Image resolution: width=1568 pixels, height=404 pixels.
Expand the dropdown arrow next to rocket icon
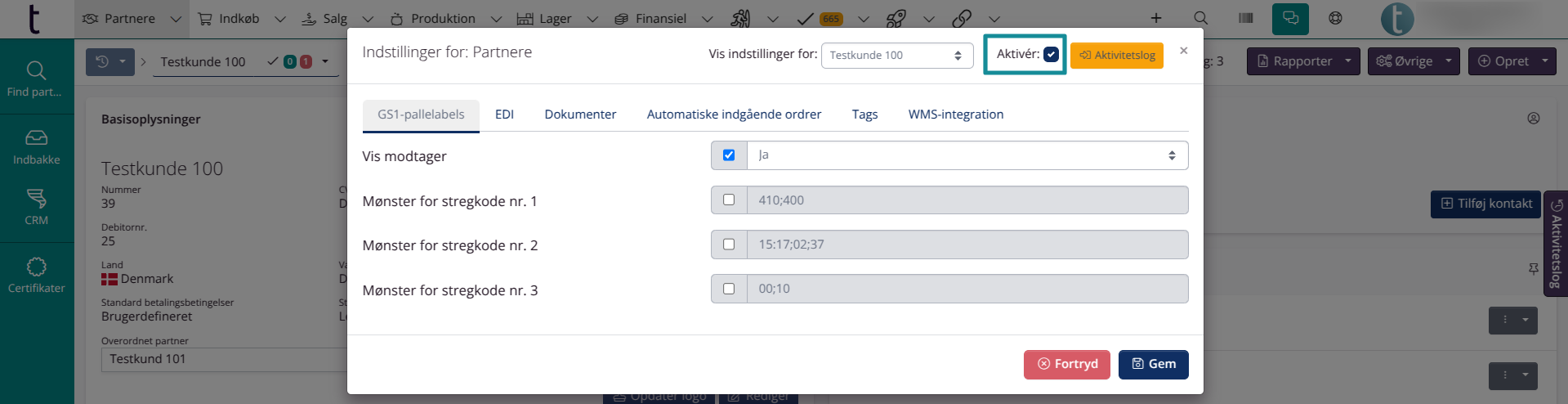pyautogui.click(x=929, y=19)
